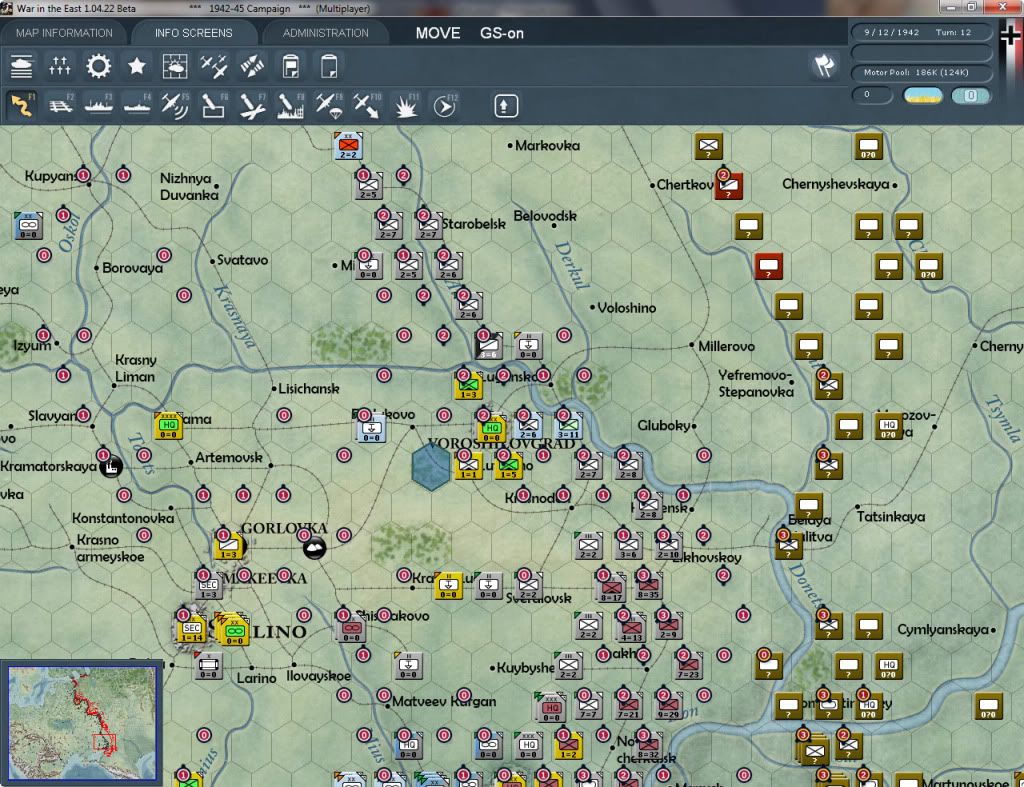Viewport: 1024px width, 787px height.
Task: Click the MOVE mode label
Action: [438, 33]
